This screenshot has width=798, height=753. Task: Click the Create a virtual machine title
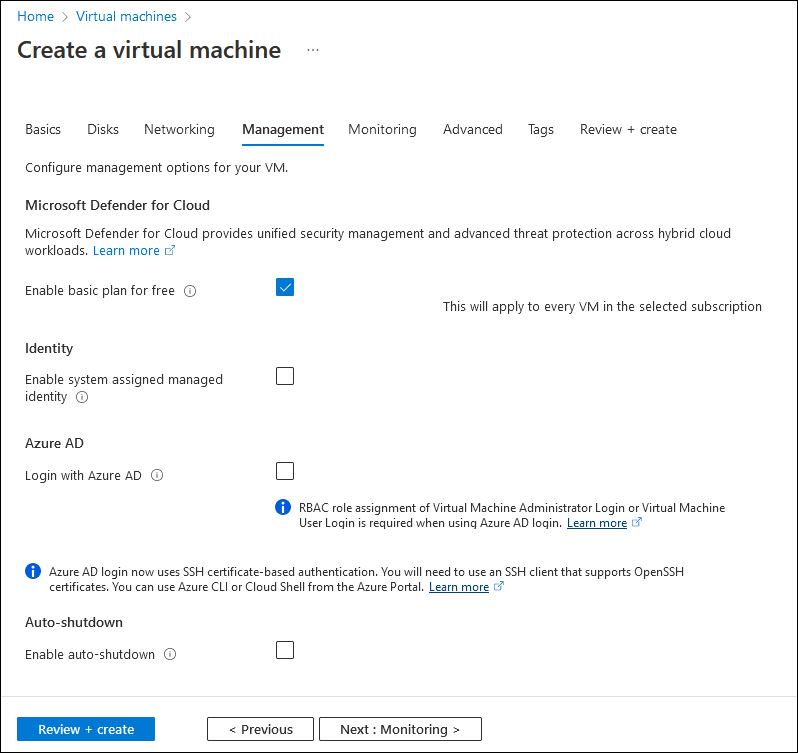point(149,50)
